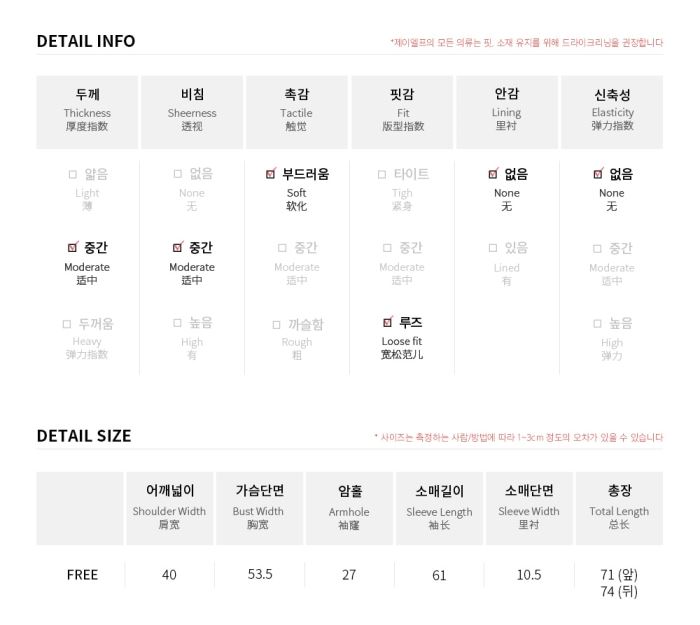The width and height of the screenshot is (700, 625).
Task: Toggle the None elasticity checkbox
Action: click(x=598, y=173)
